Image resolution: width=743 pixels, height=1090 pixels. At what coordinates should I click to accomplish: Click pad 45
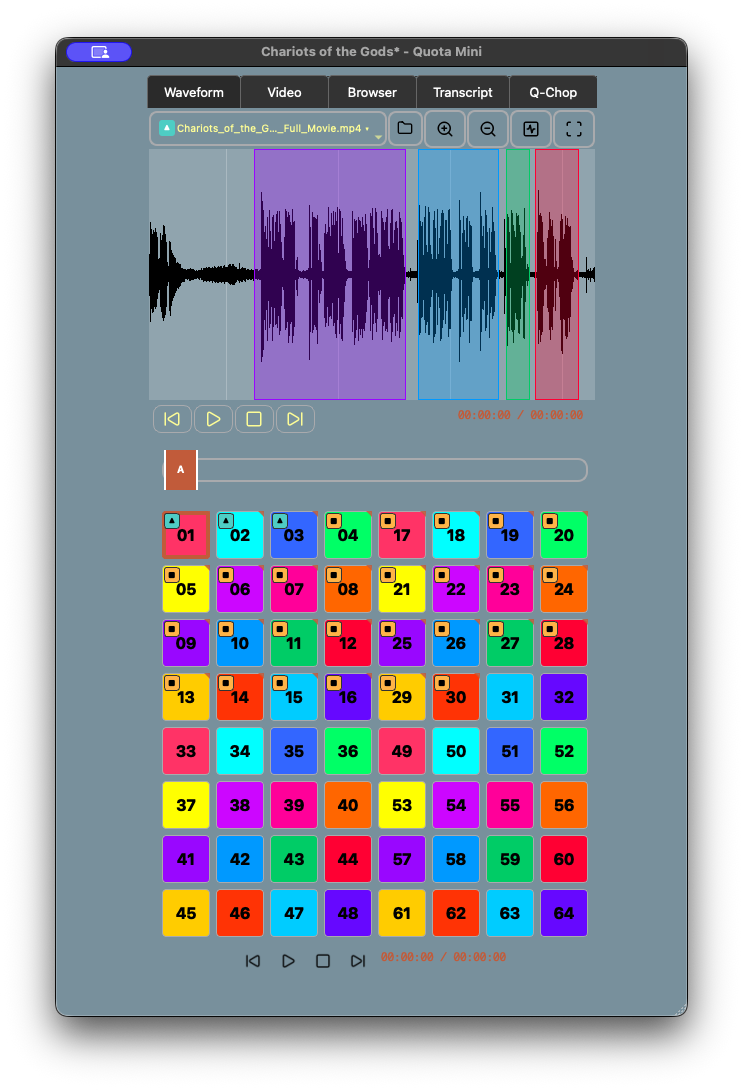click(x=186, y=913)
